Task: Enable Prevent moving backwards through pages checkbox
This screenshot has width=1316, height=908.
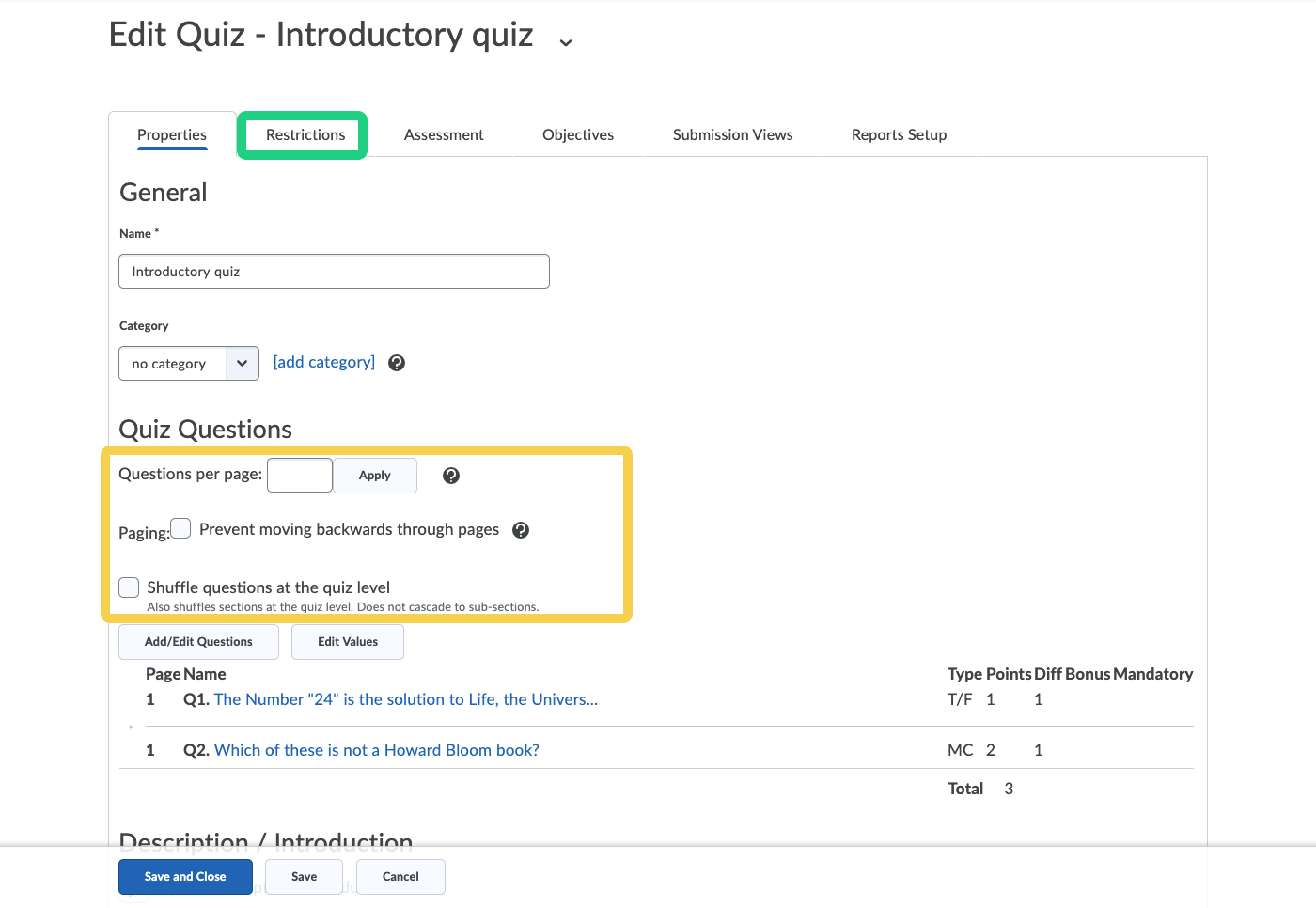Action: 181,529
